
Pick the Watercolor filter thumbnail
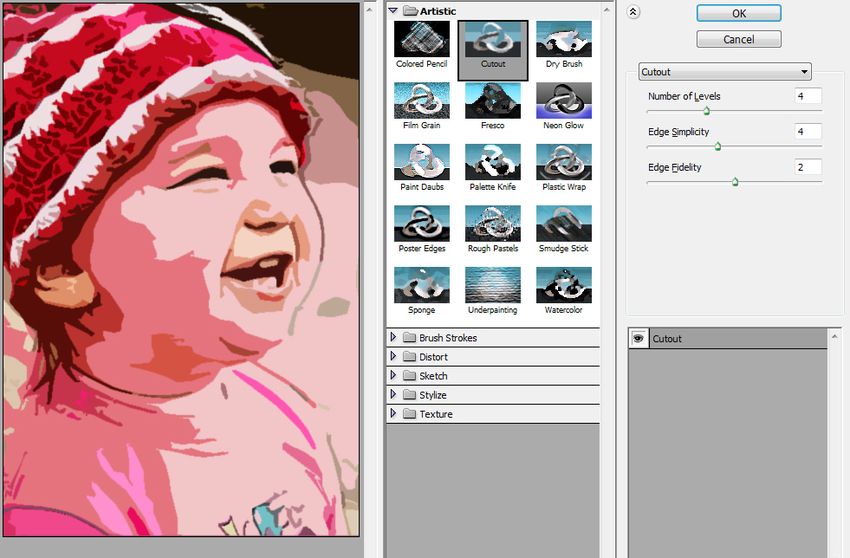[564, 285]
